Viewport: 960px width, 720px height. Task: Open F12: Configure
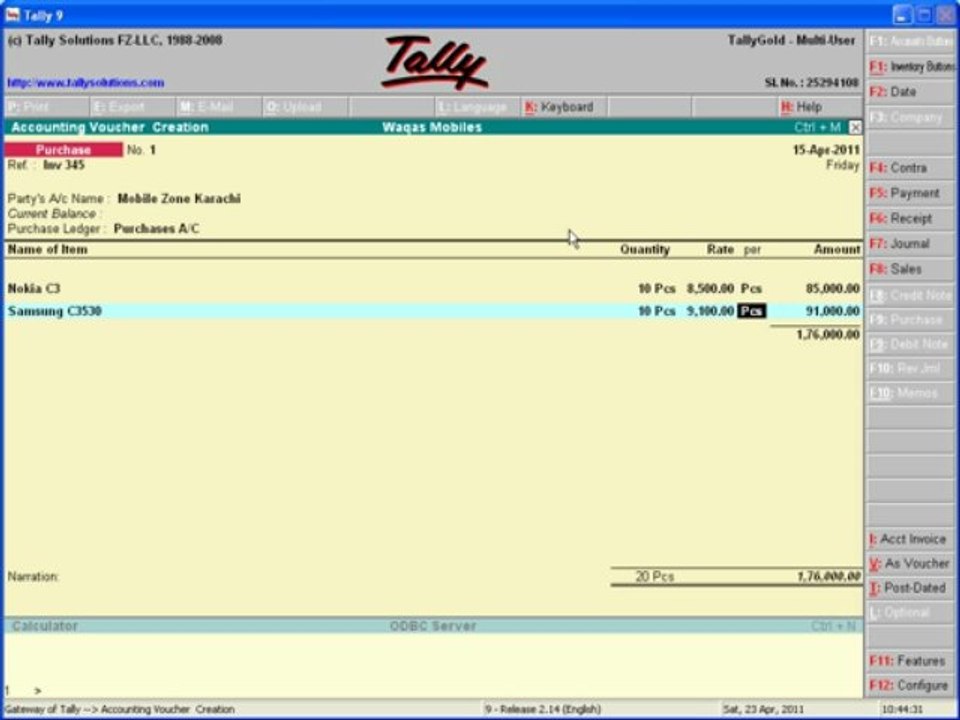(910, 686)
